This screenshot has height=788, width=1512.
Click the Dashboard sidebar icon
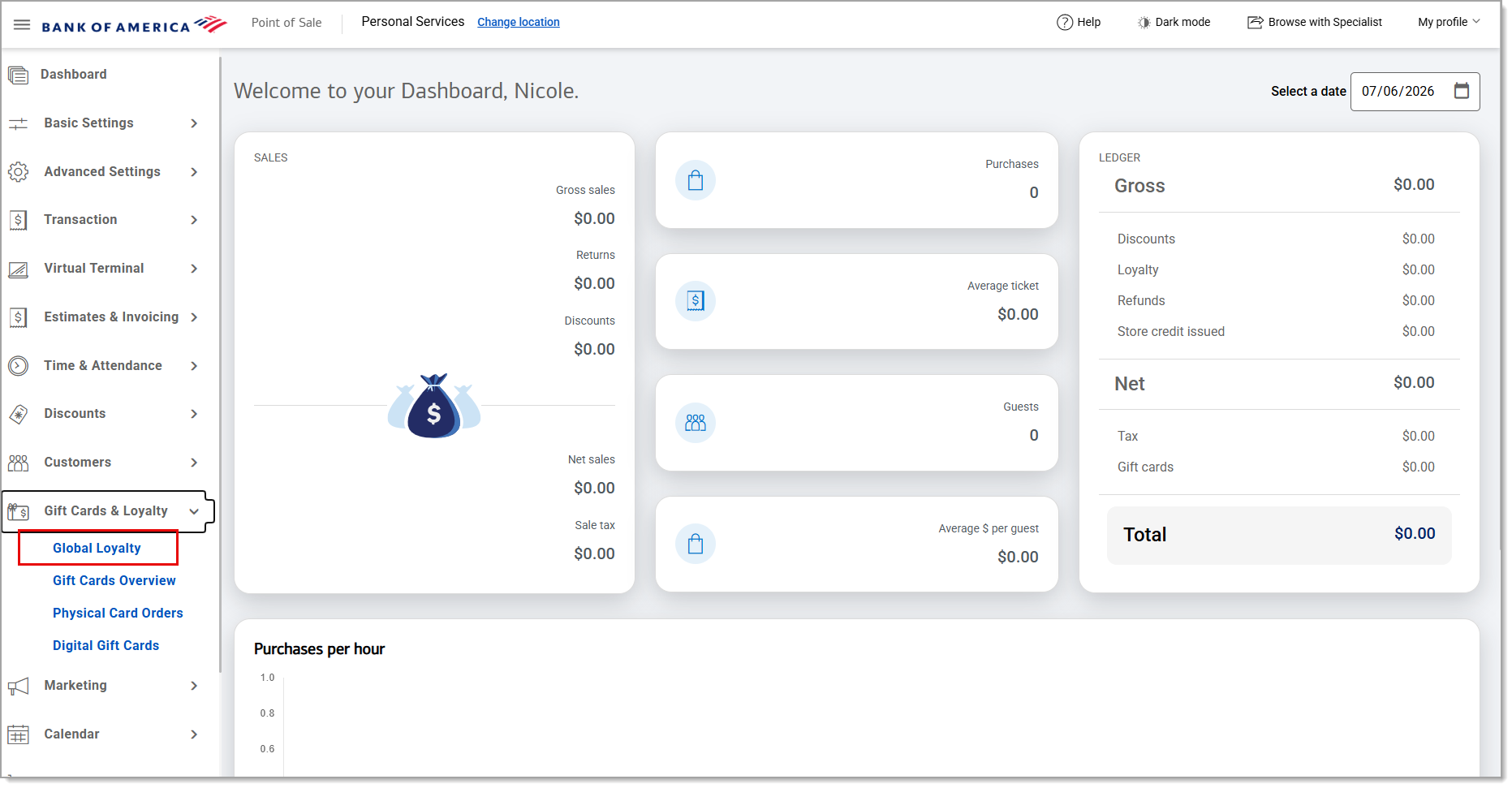coord(18,75)
